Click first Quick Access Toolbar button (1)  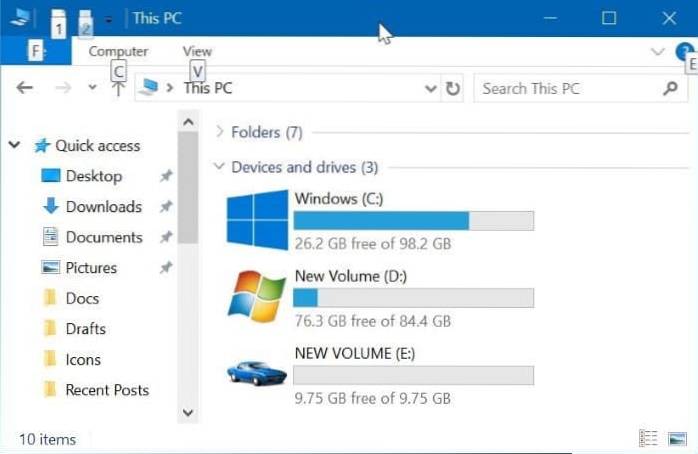(58, 23)
